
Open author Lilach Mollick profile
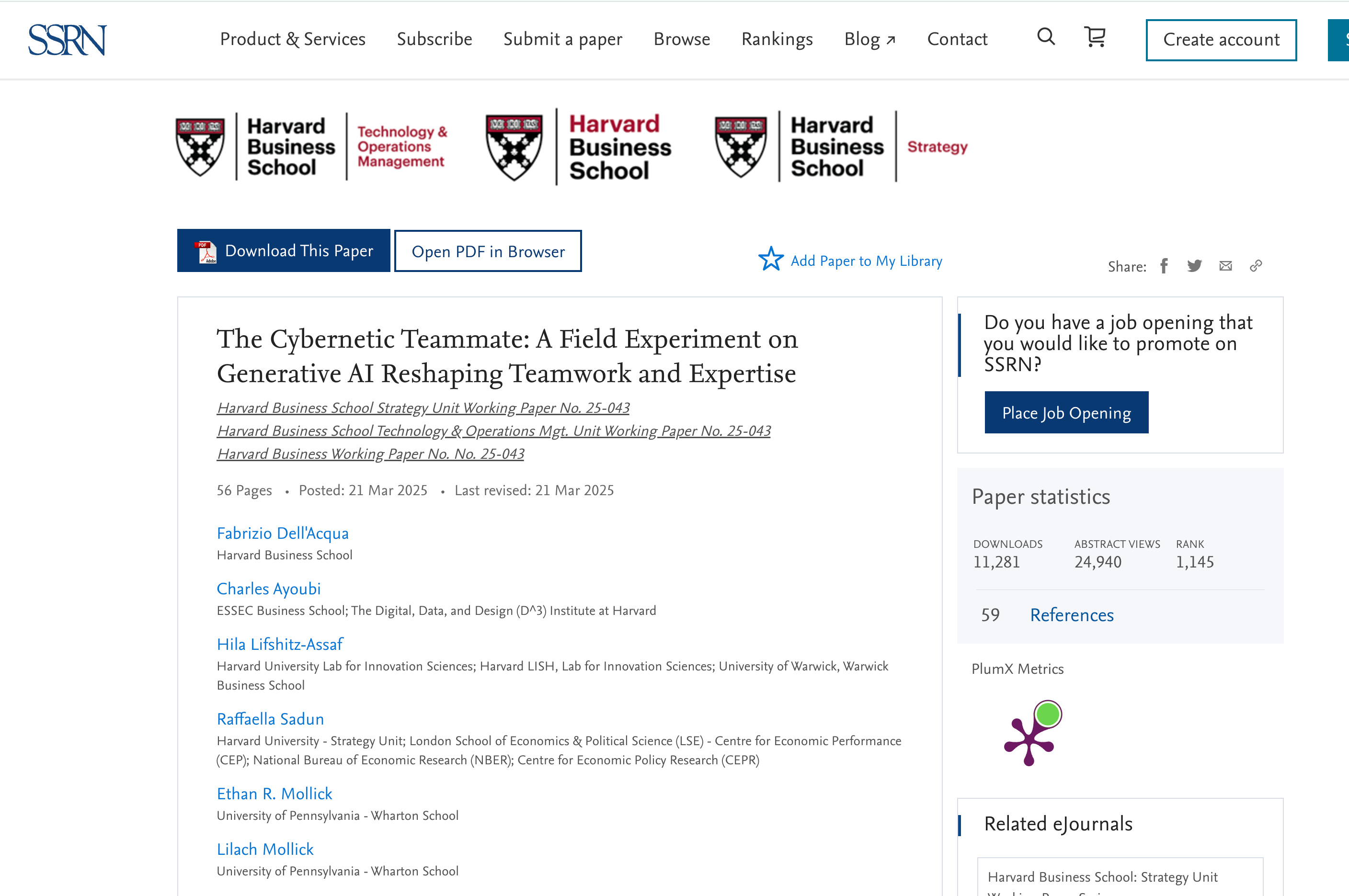pyautogui.click(x=265, y=849)
